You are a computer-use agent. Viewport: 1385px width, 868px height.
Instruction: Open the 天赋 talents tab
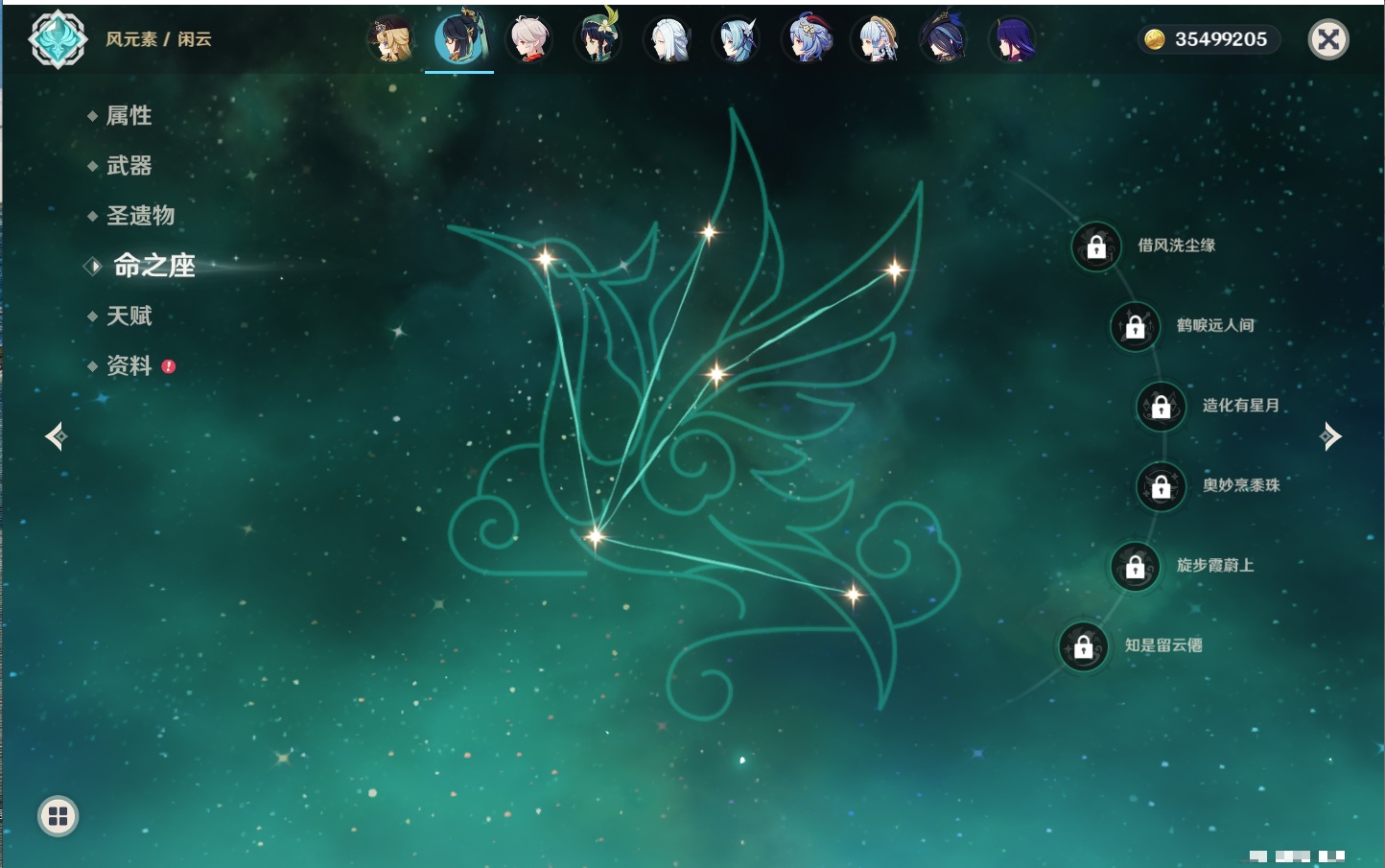click(129, 316)
